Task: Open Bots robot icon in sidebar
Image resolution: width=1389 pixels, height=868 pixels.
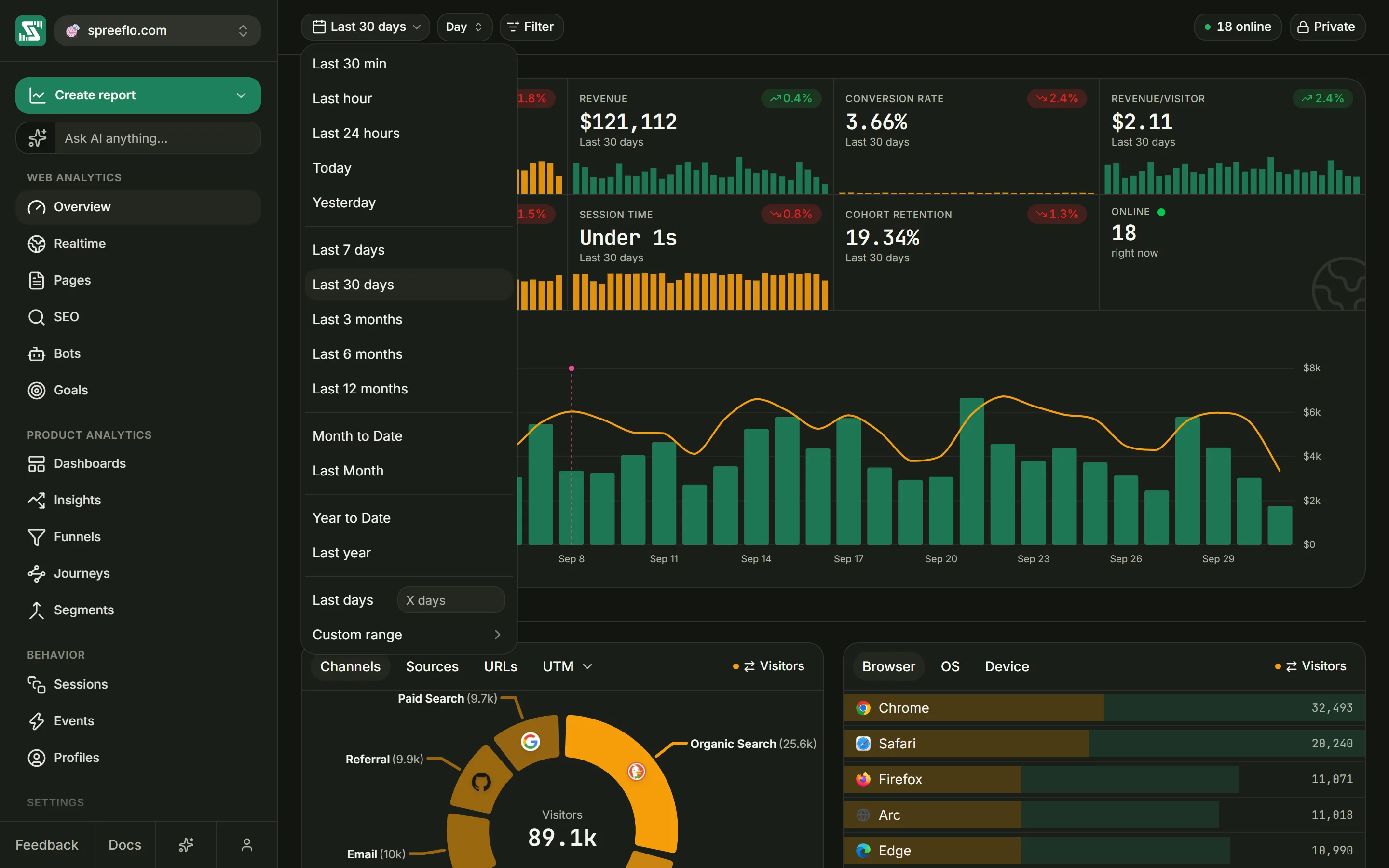Action: pyautogui.click(x=36, y=353)
